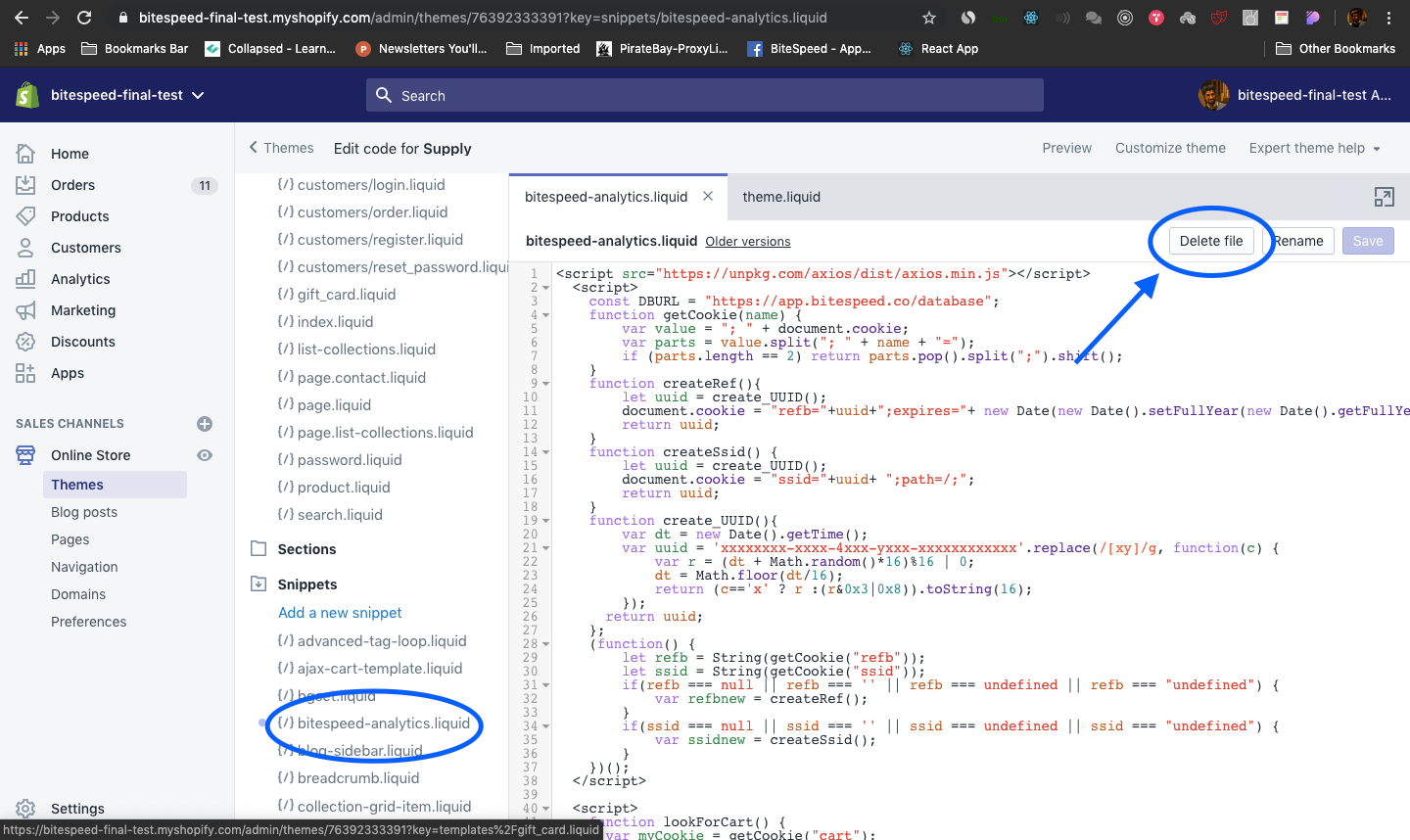This screenshot has height=840, width=1410.
Task: Click the Delete file button
Action: (1211, 241)
